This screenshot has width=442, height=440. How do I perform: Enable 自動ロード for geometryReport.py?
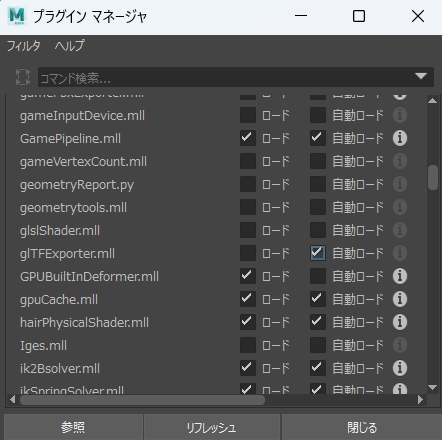pos(318,184)
